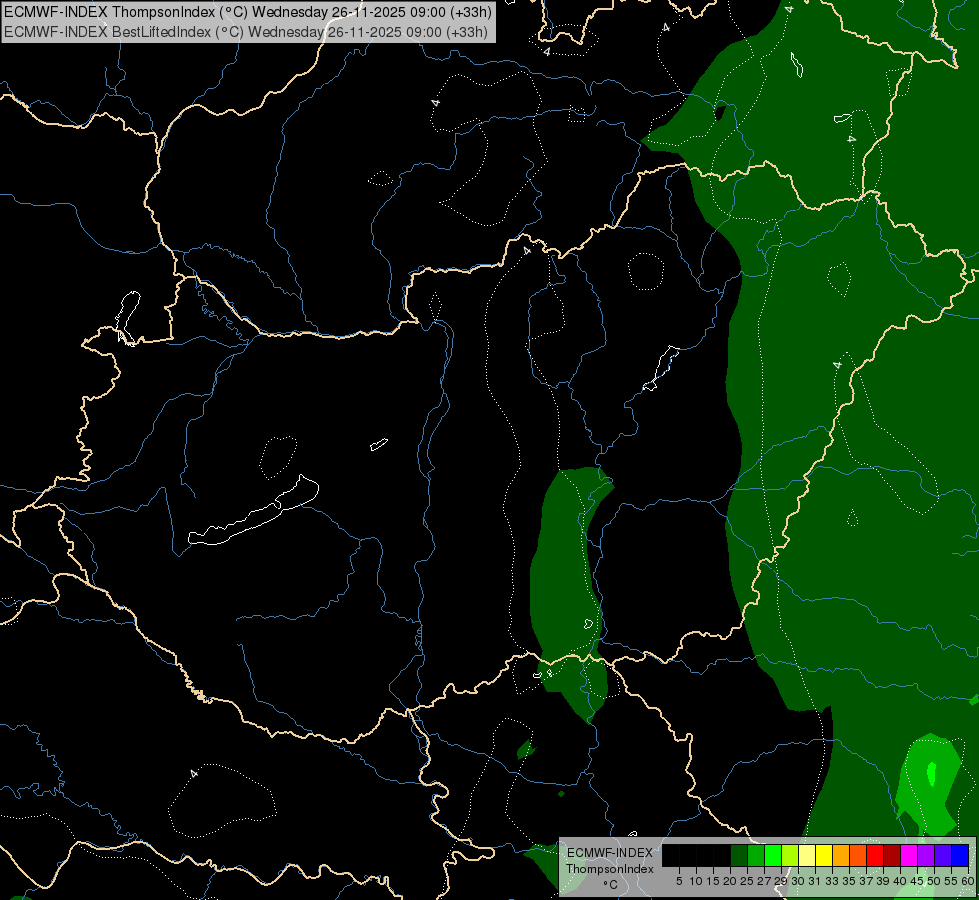979x900 pixels.
Task: Pick the dark red 39–40 legend swatch
Action: 892,855
